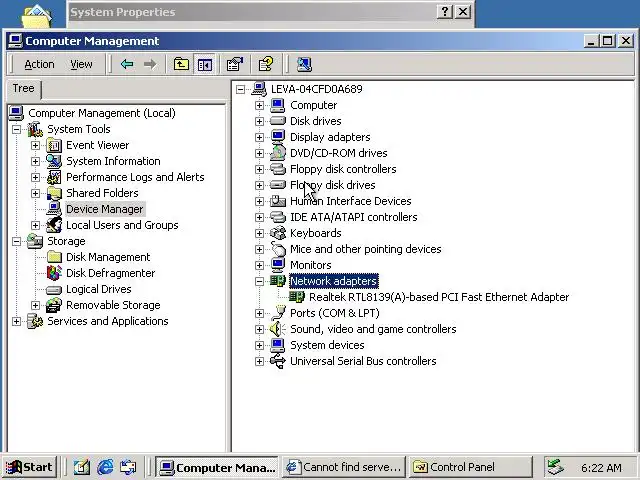Collapse the LEVA-04CFD0A689 root node
The width and height of the screenshot is (640, 480).
(240, 89)
